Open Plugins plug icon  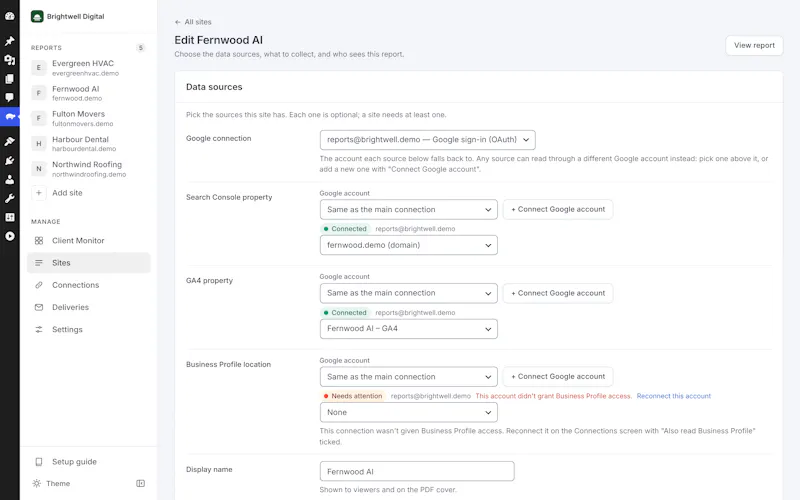(10, 161)
